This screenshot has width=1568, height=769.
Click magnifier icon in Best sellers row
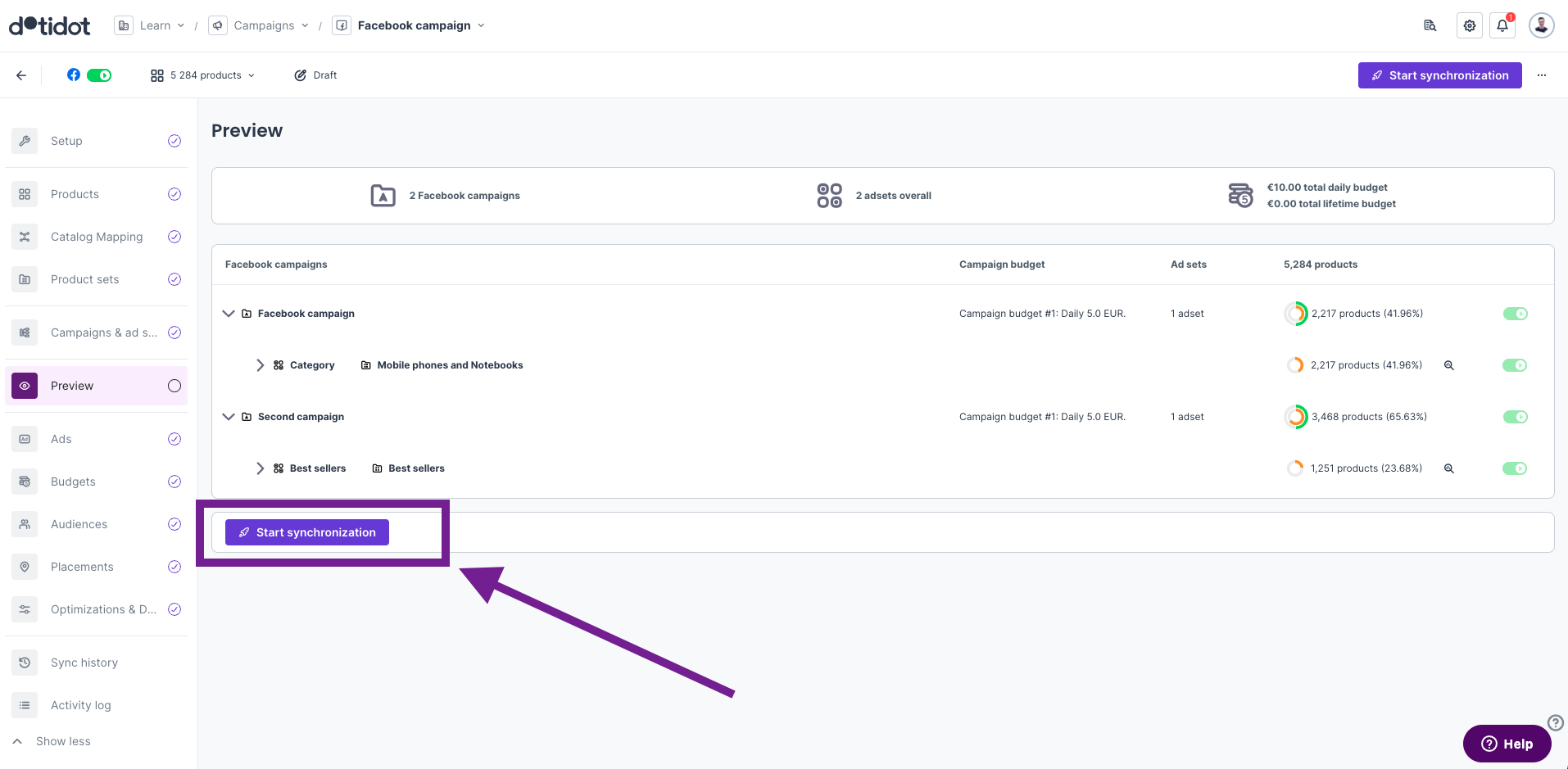tap(1448, 468)
